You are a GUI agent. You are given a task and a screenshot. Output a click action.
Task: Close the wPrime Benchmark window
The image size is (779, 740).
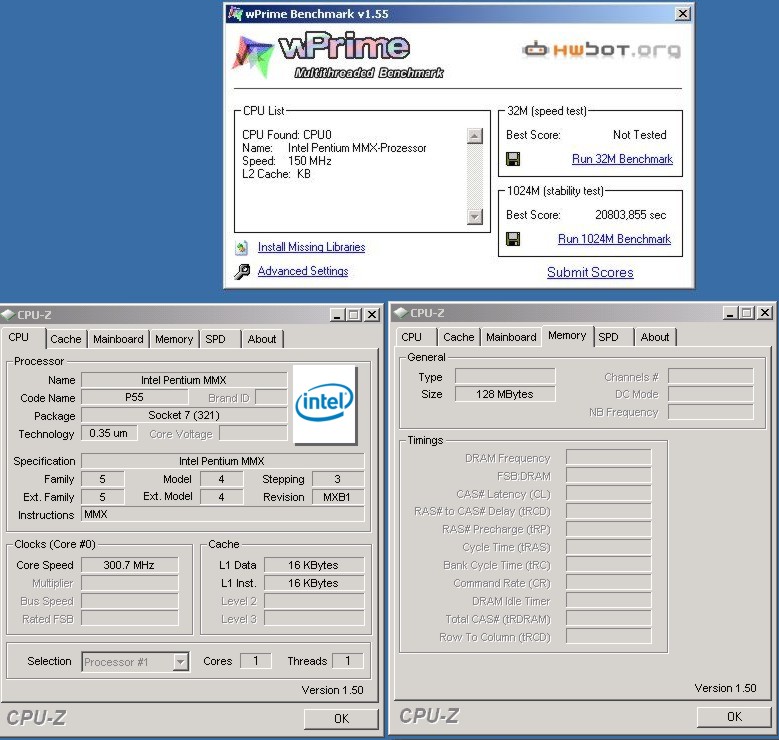click(683, 14)
